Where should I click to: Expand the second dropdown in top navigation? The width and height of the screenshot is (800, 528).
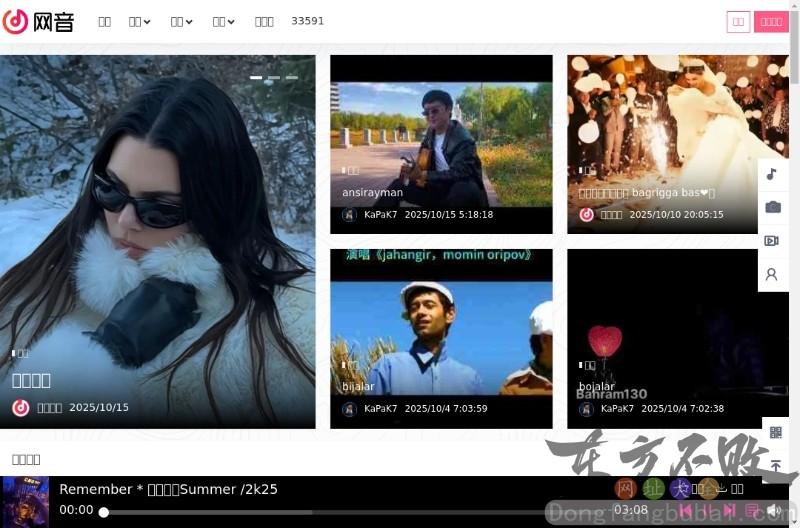(181, 21)
